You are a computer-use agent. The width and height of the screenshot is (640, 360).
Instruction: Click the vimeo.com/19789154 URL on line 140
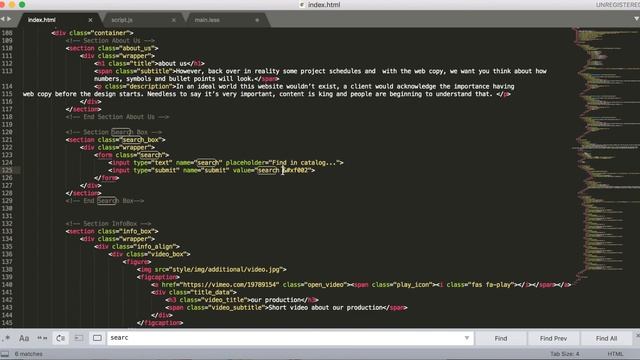click(x=230, y=284)
